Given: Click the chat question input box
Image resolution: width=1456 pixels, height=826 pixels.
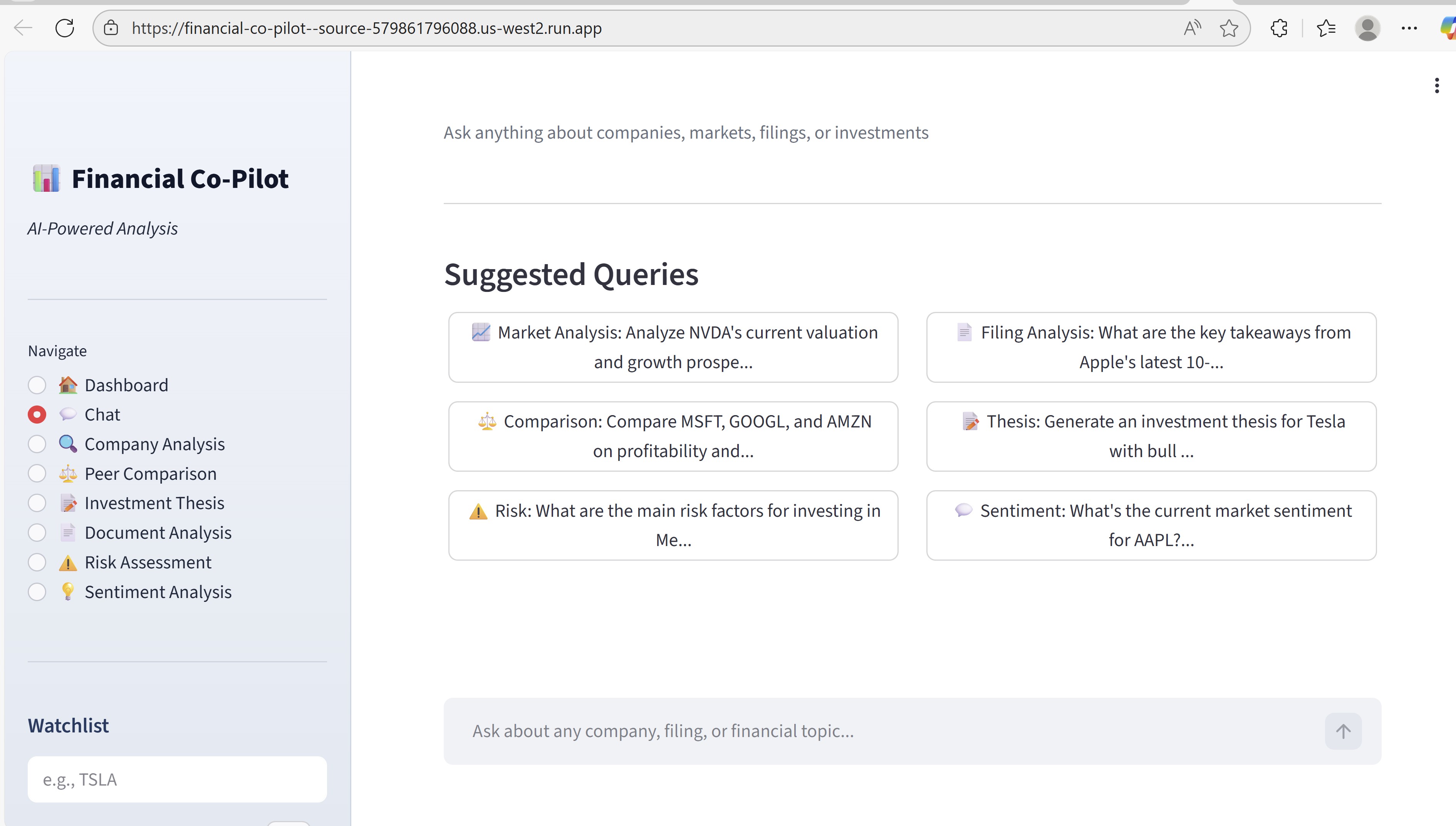Looking at the screenshot, I should pos(885,731).
